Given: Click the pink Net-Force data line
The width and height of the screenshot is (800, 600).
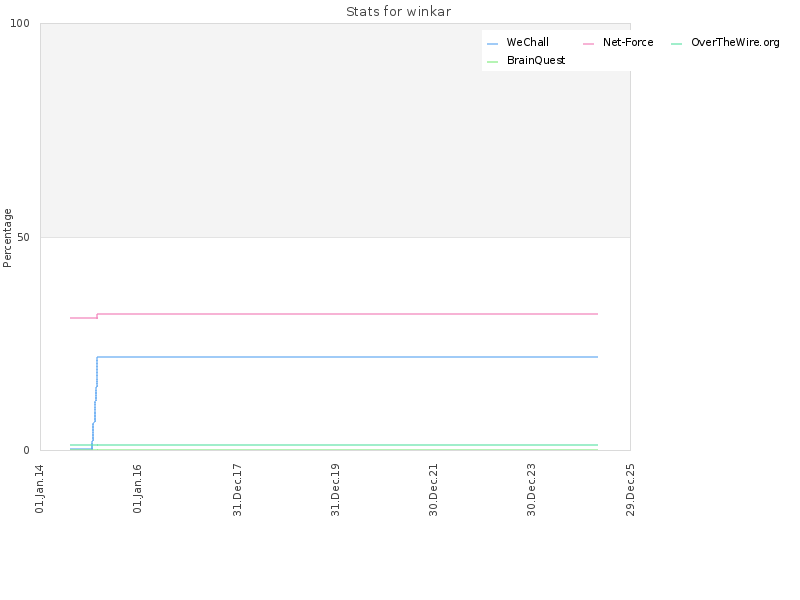Looking at the screenshot, I should coord(347,314).
